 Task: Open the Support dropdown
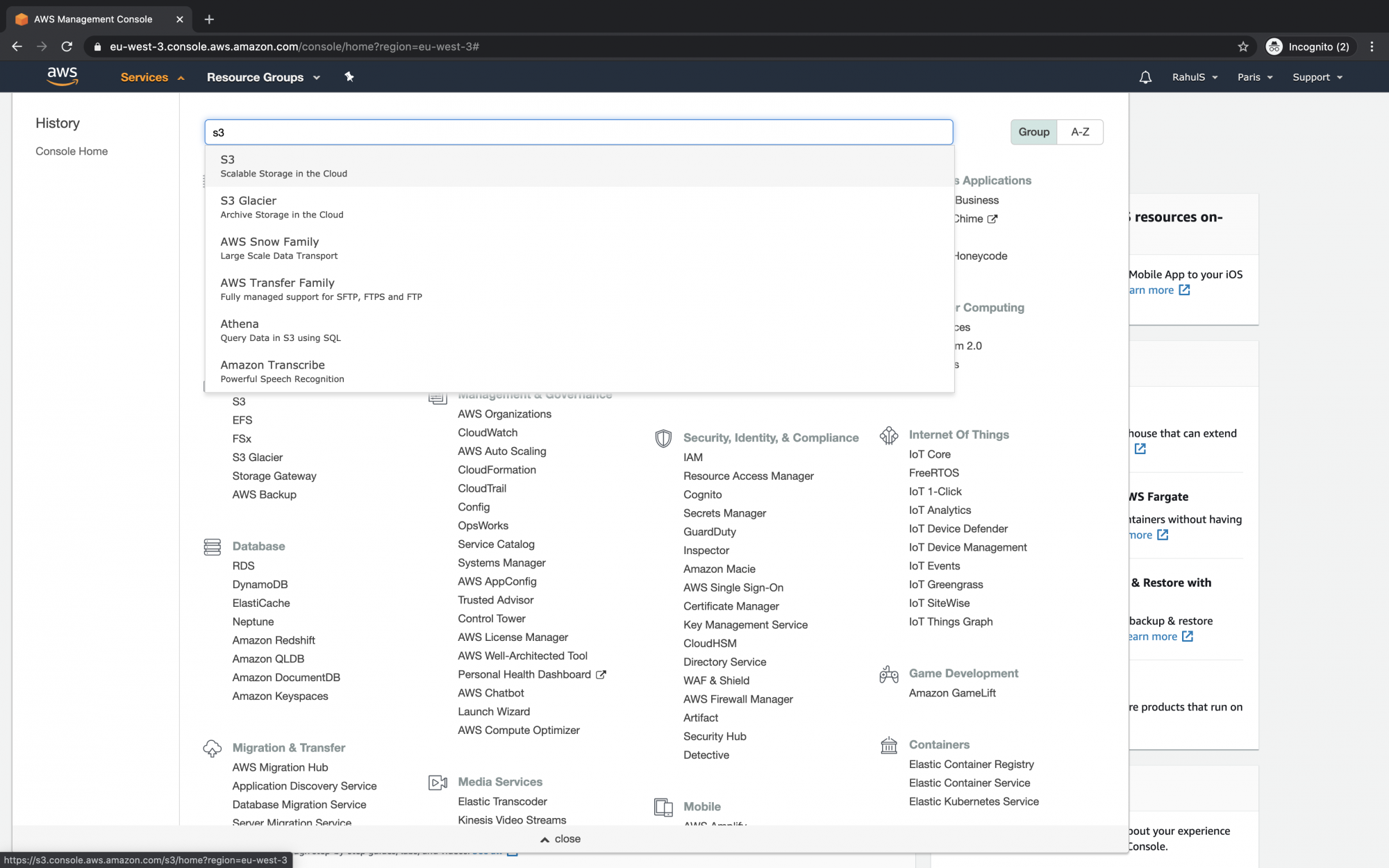(1316, 77)
